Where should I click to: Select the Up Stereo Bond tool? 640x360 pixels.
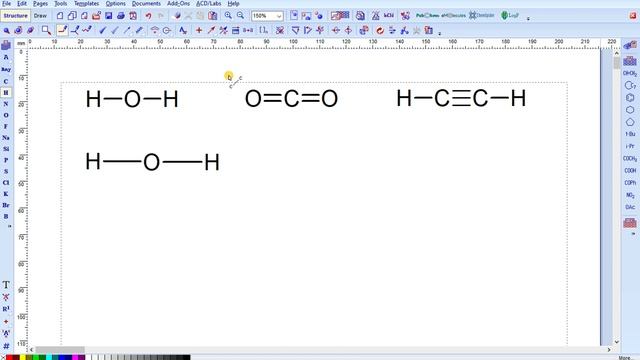coord(102,30)
